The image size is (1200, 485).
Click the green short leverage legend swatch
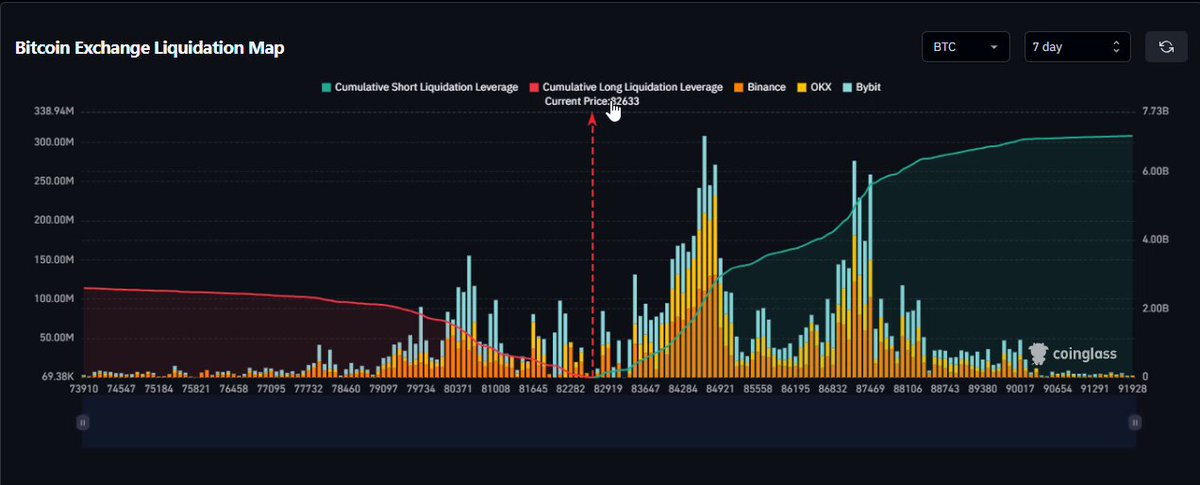point(325,87)
